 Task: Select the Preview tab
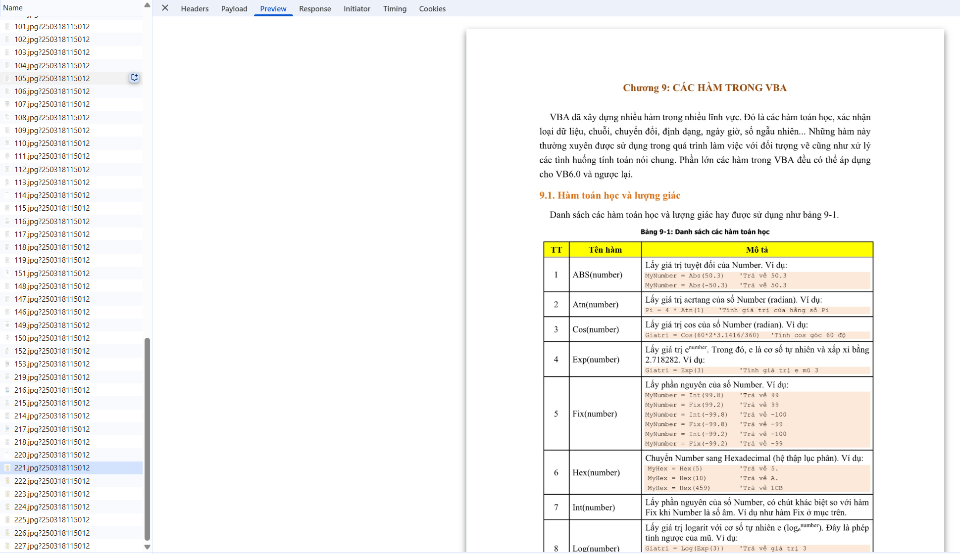coord(272,8)
